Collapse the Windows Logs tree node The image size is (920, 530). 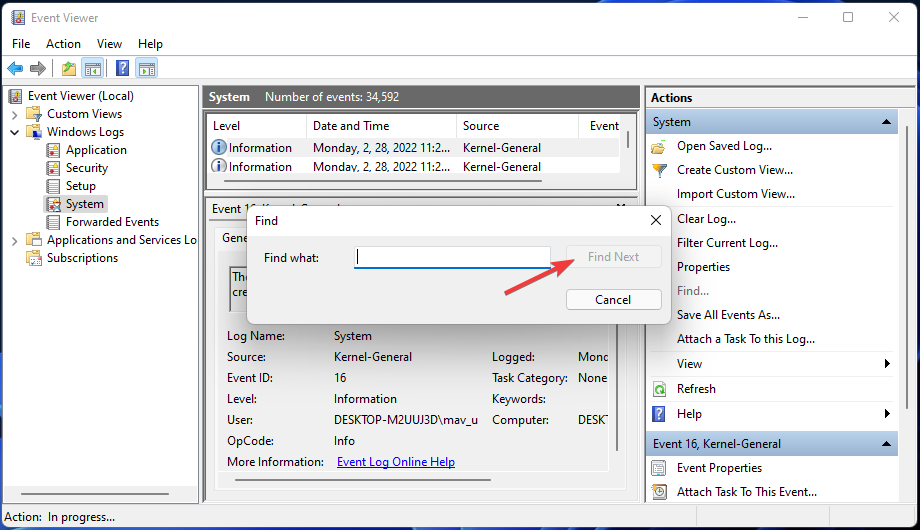tap(15, 132)
